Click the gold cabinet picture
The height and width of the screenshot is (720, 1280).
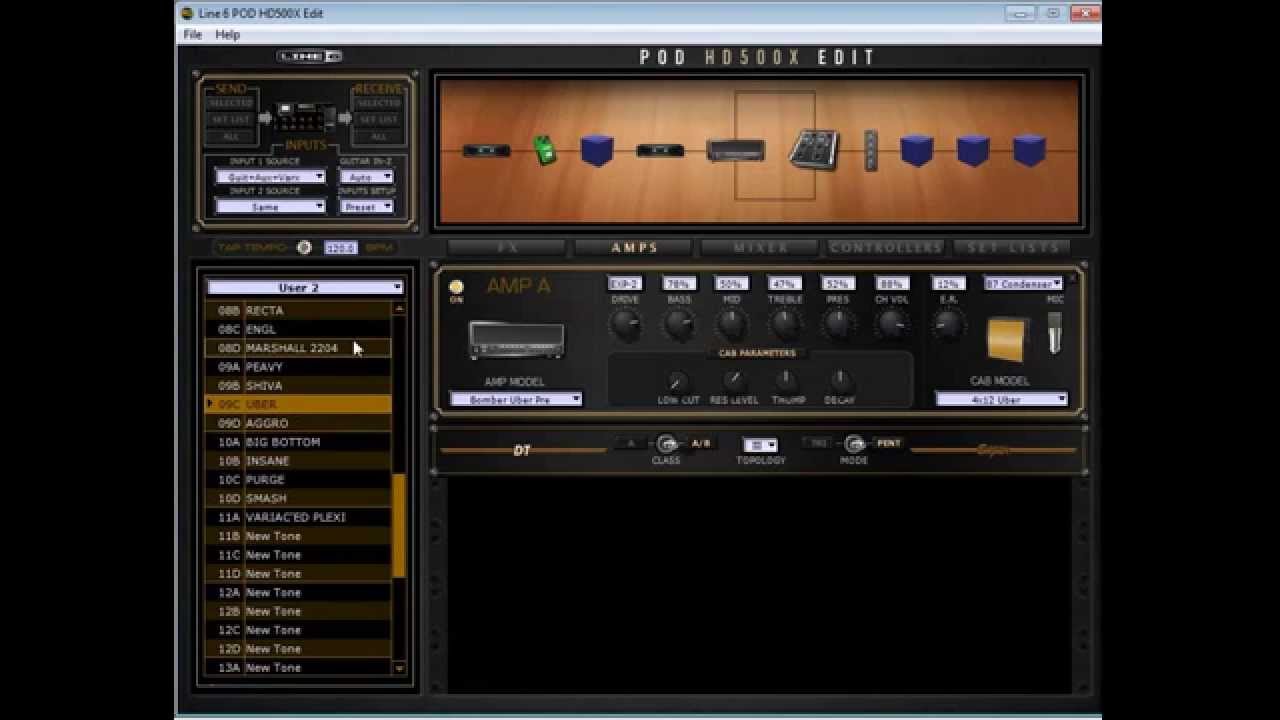coord(1007,339)
